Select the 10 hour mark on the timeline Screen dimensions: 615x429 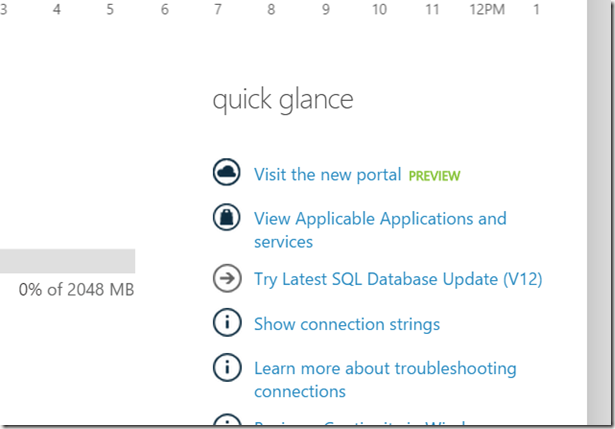(x=379, y=10)
